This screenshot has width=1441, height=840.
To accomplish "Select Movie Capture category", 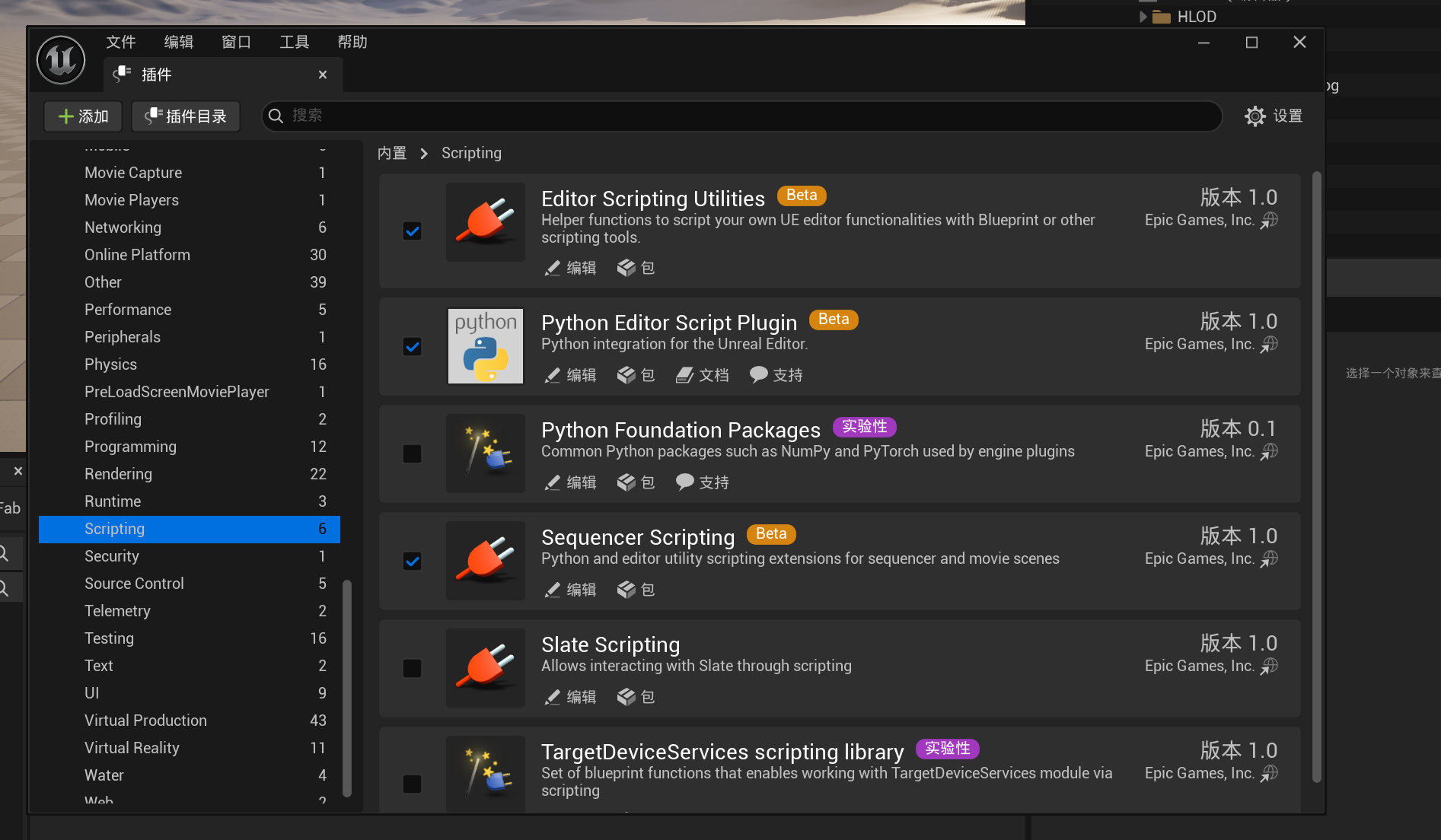I will pos(190,173).
